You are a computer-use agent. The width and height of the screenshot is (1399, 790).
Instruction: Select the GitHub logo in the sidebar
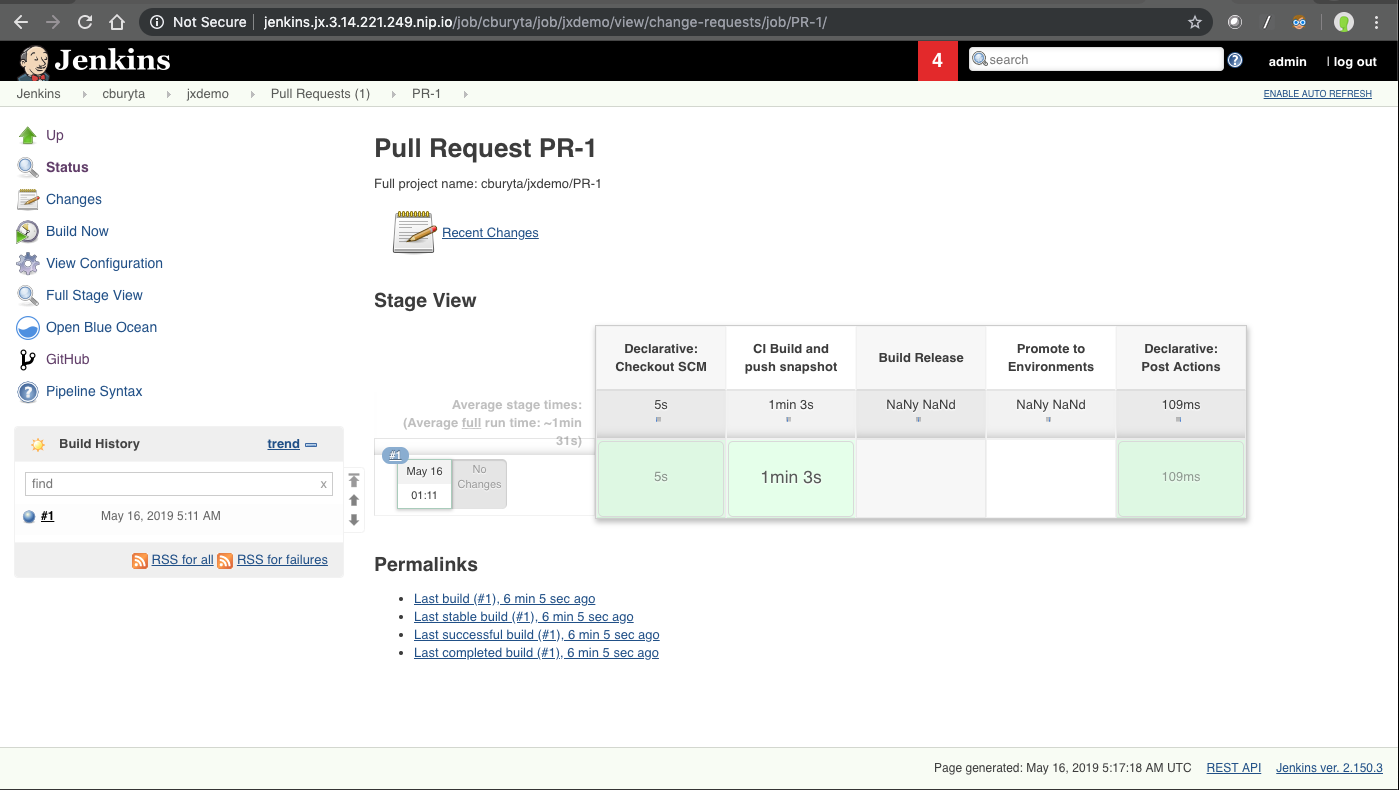tap(27, 359)
